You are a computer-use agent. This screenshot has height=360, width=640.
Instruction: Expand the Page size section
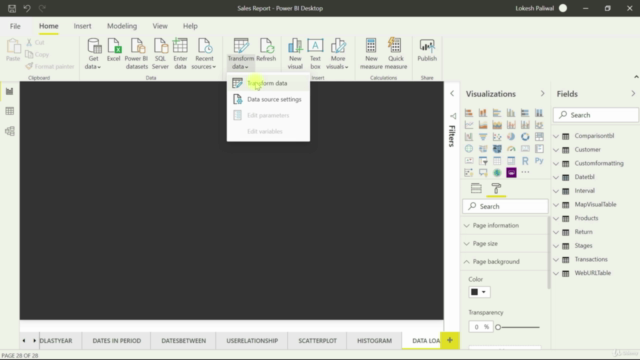505,243
